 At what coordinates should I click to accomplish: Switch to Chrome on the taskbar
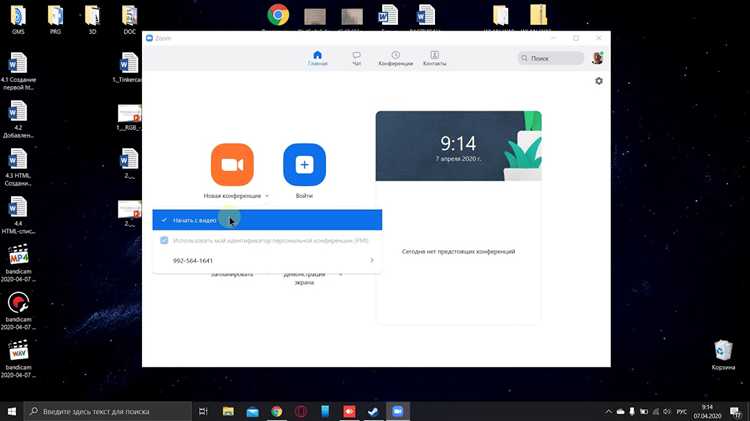(x=276, y=411)
